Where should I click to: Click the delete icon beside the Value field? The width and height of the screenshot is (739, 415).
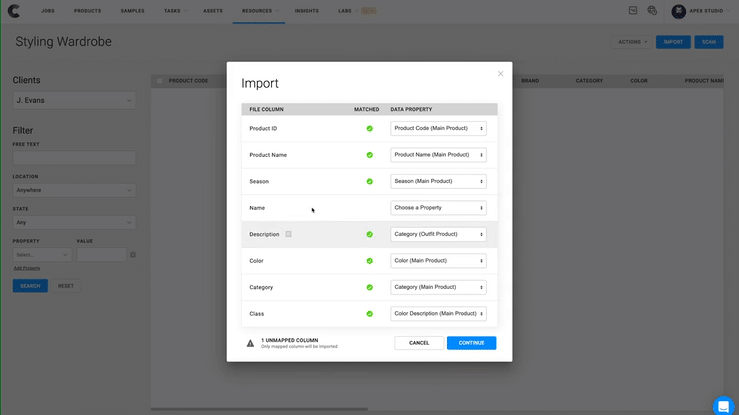pyautogui.click(x=133, y=255)
